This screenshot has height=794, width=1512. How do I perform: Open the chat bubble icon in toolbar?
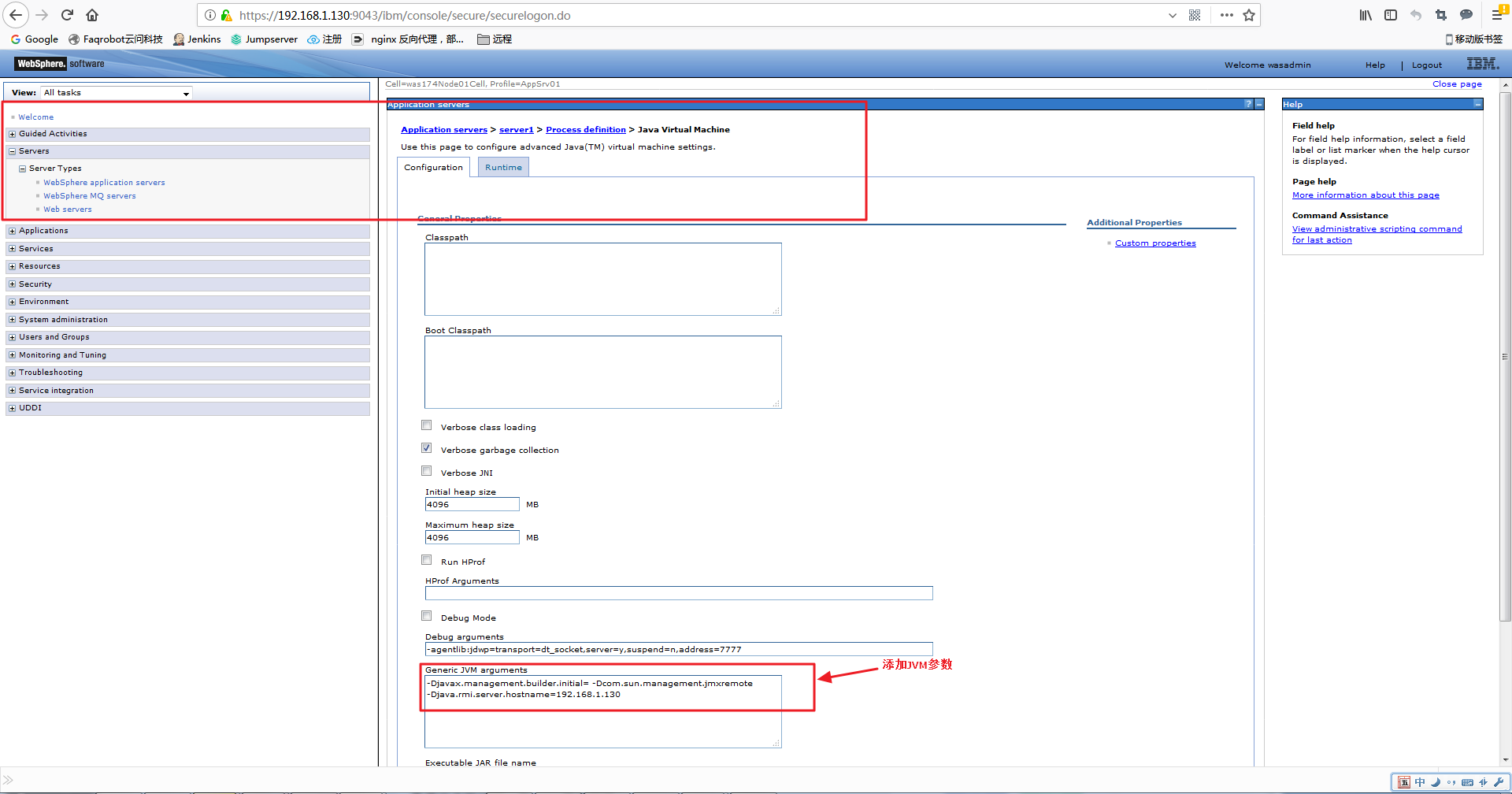point(1466,15)
